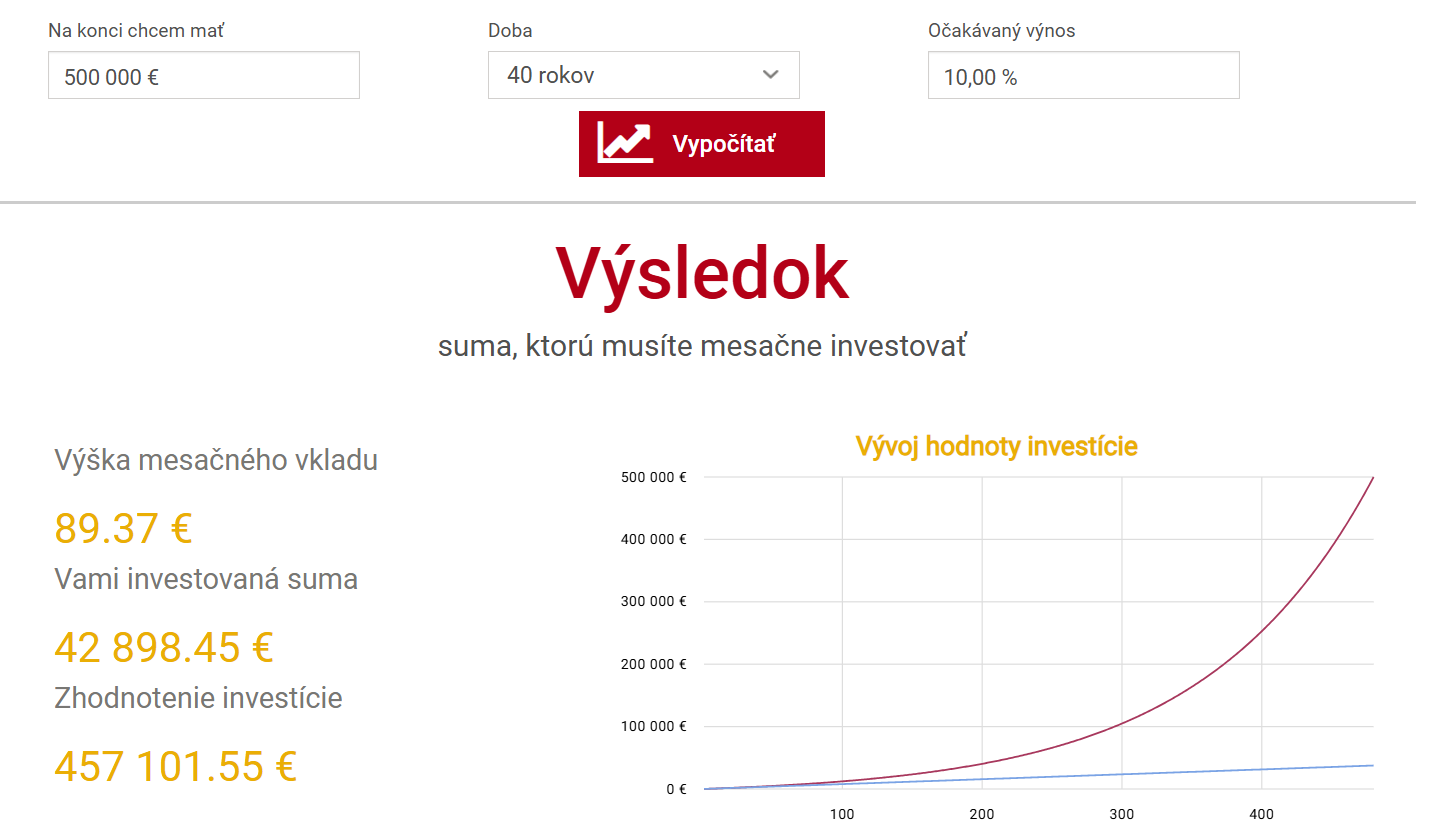This screenshot has height=831, width=1429.
Task: Focus the 'Na konci chcem mať' amount field
Action: tap(203, 76)
